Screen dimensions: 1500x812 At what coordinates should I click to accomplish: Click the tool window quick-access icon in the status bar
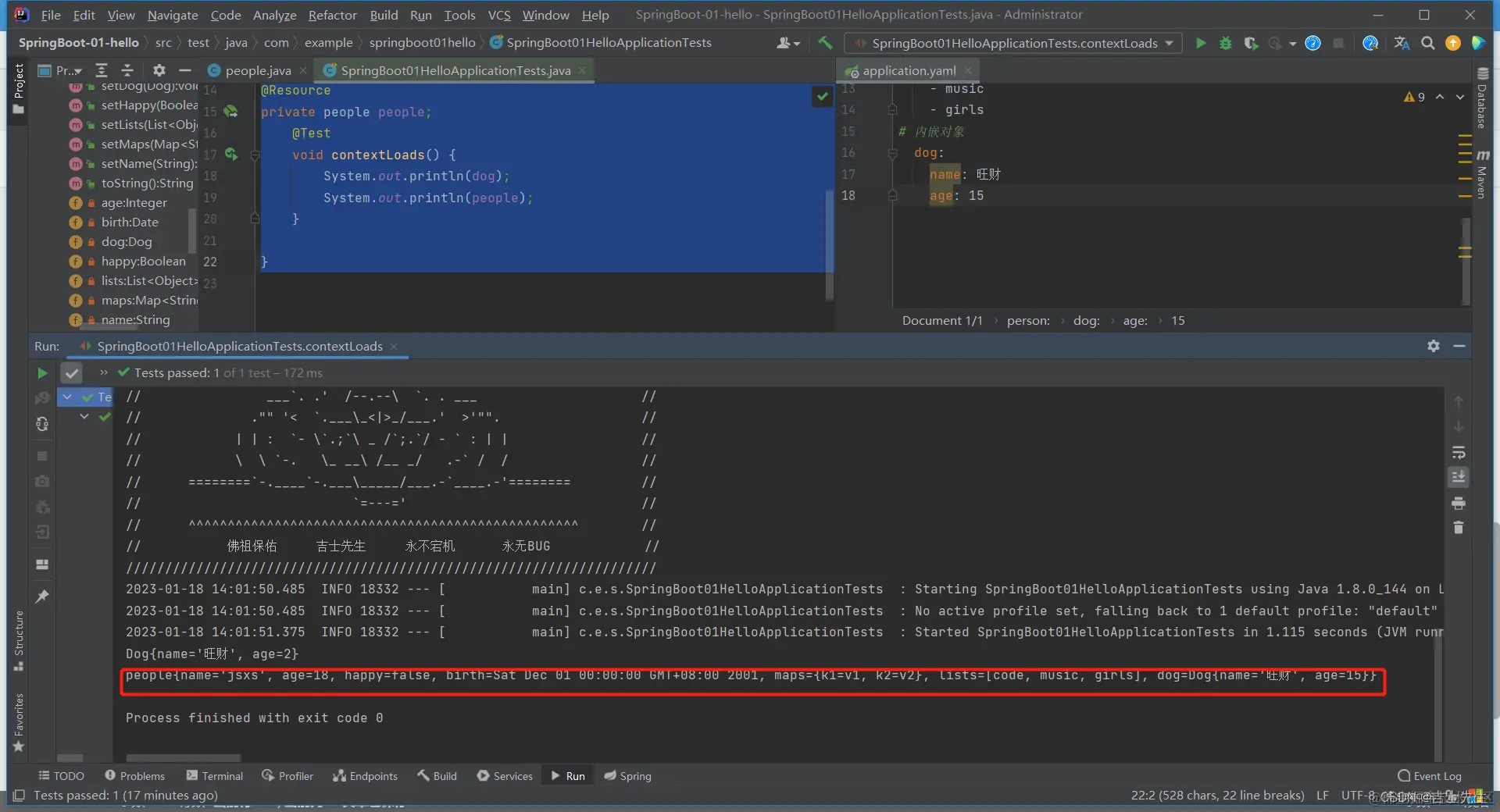click(x=20, y=796)
